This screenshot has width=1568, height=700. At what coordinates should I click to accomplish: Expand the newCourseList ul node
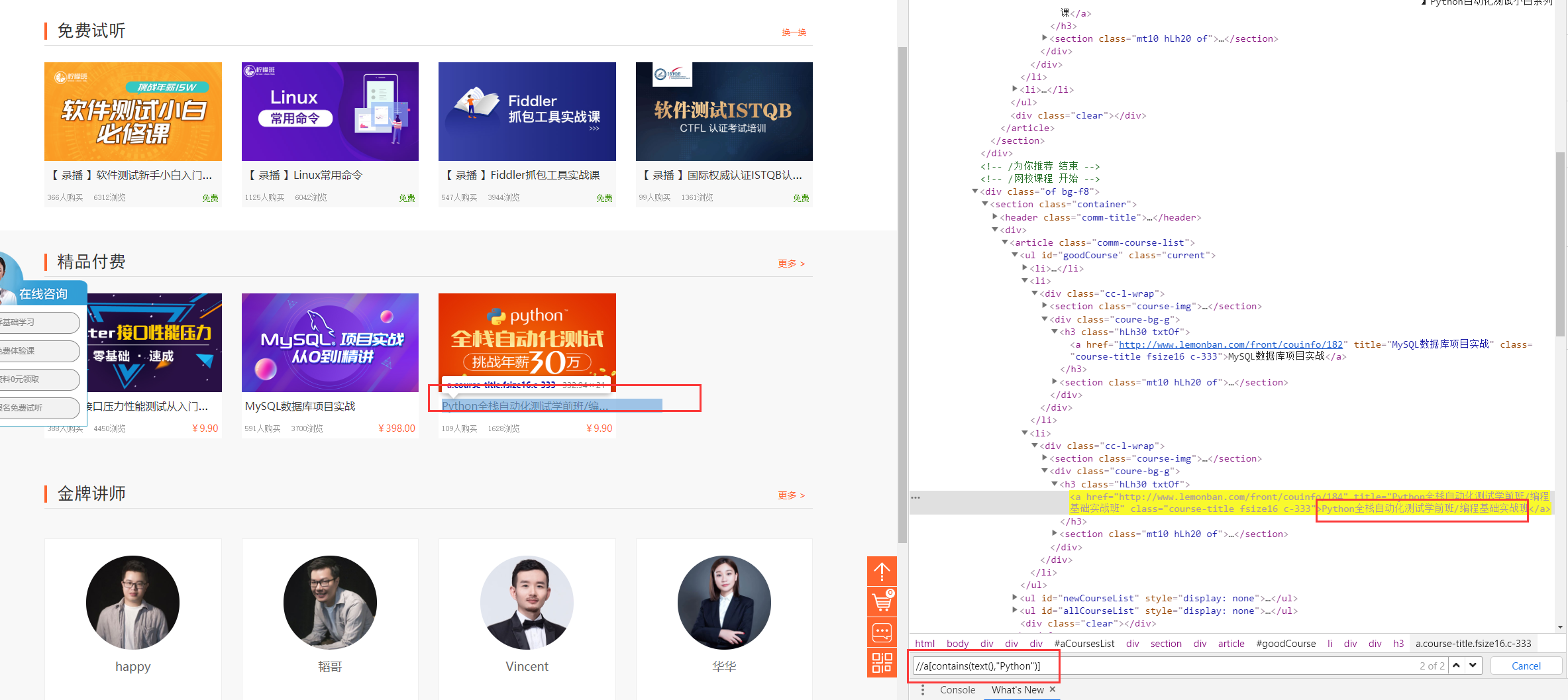coord(1015,598)
